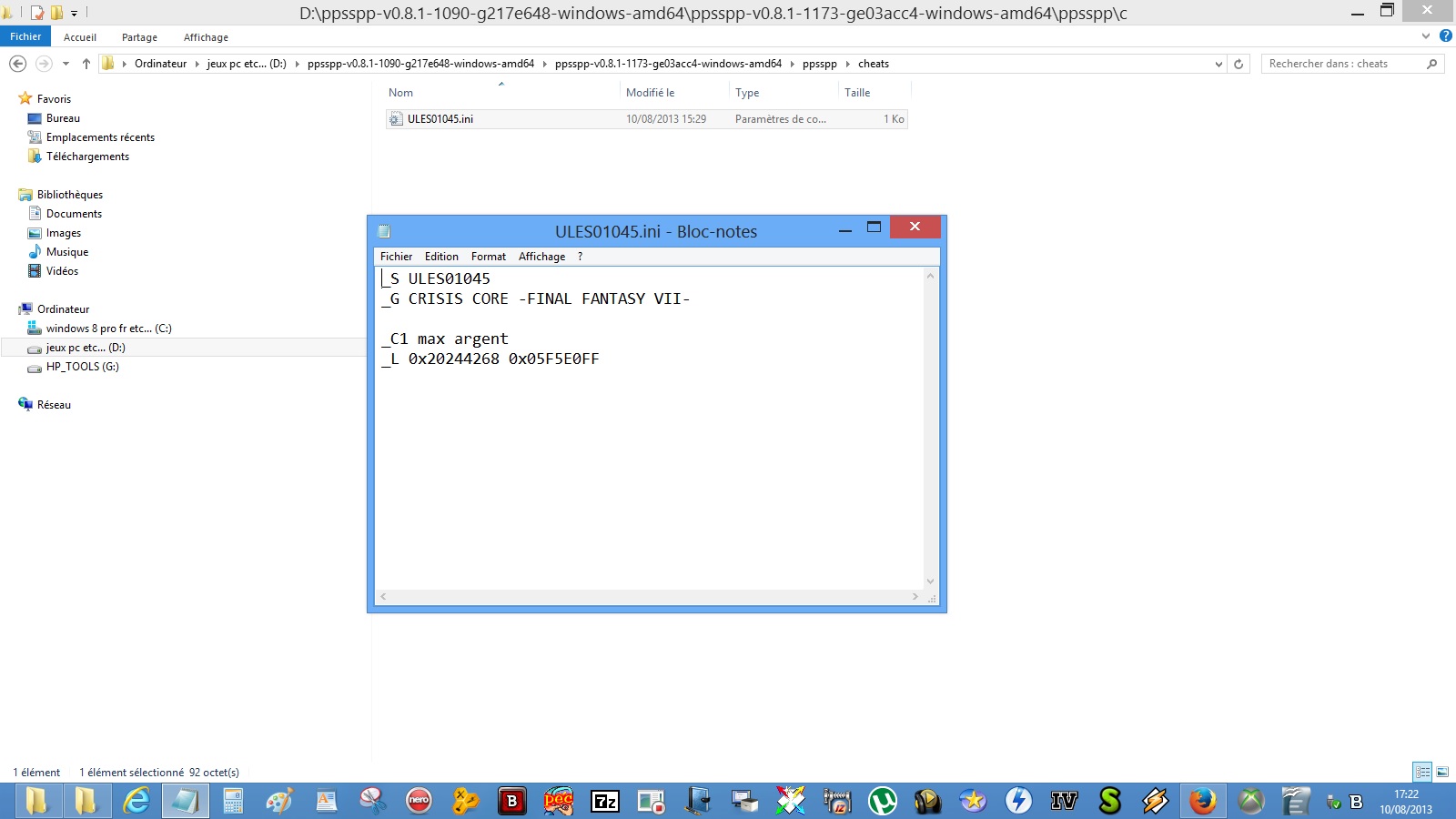Open the Affichage ribbon tab in Explorer

[206, 37]
